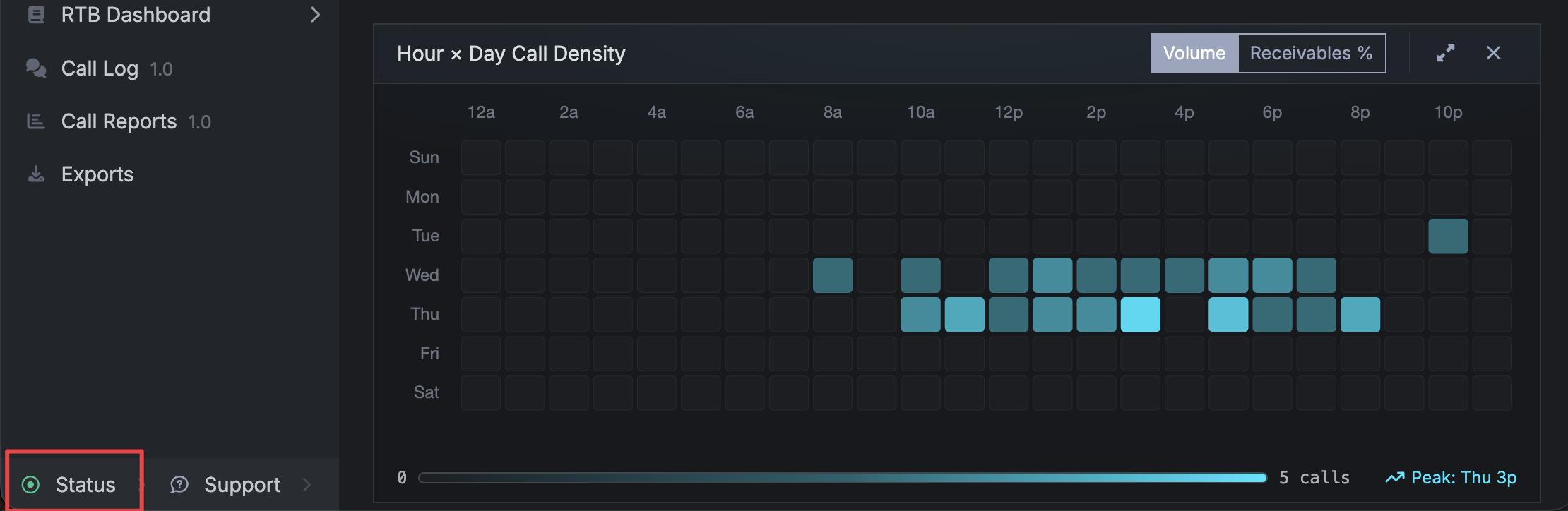Click the Peak trend arrow icon

[x=1394, y=478]
